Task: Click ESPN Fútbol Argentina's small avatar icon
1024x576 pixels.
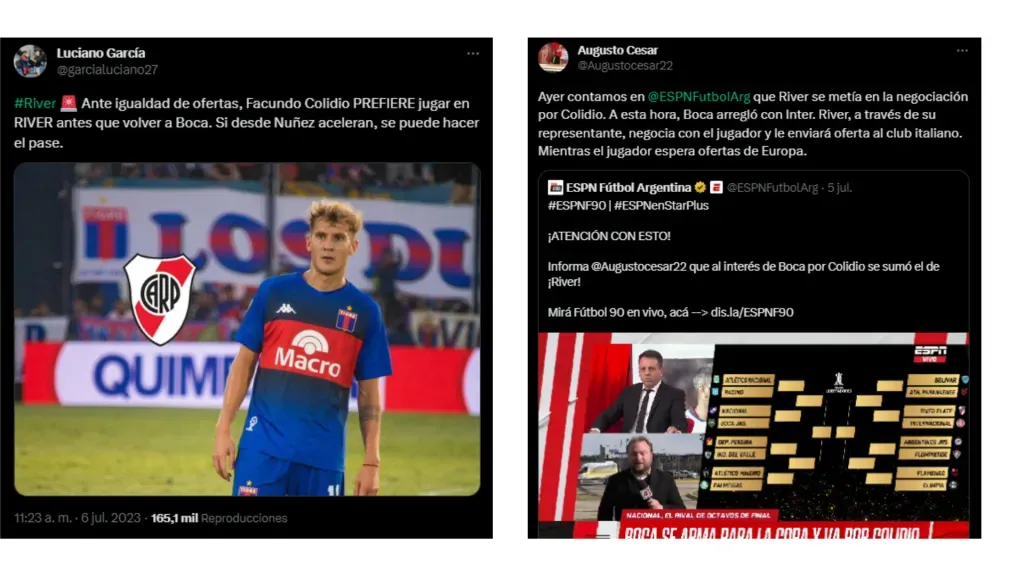Action: [x=555, y=187]
